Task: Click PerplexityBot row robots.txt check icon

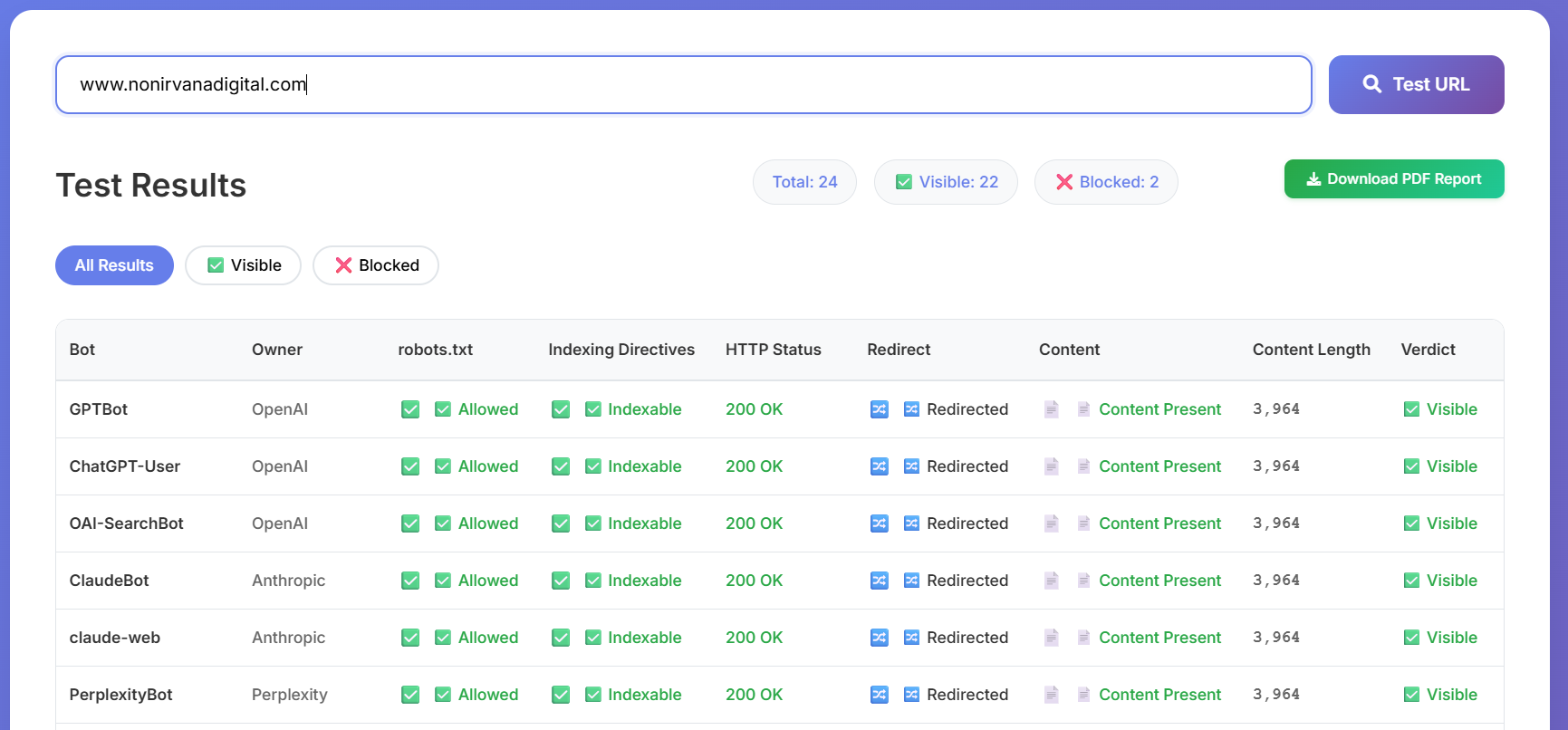Action: [x=410, y=695]
